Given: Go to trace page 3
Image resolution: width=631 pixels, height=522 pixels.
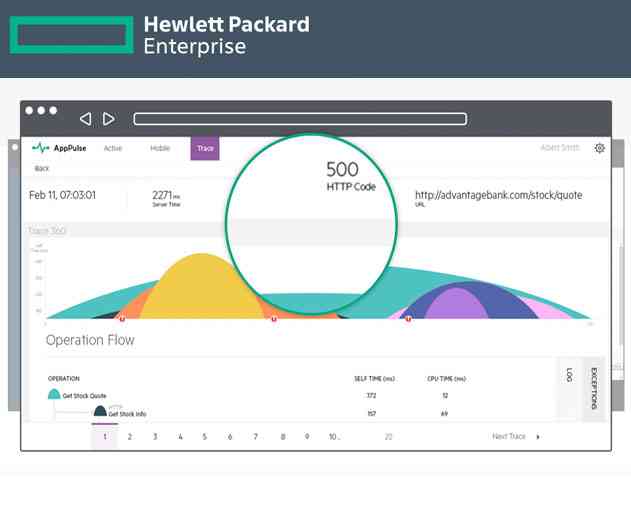Looking at the screenshot, I should (x=155, y=437).
